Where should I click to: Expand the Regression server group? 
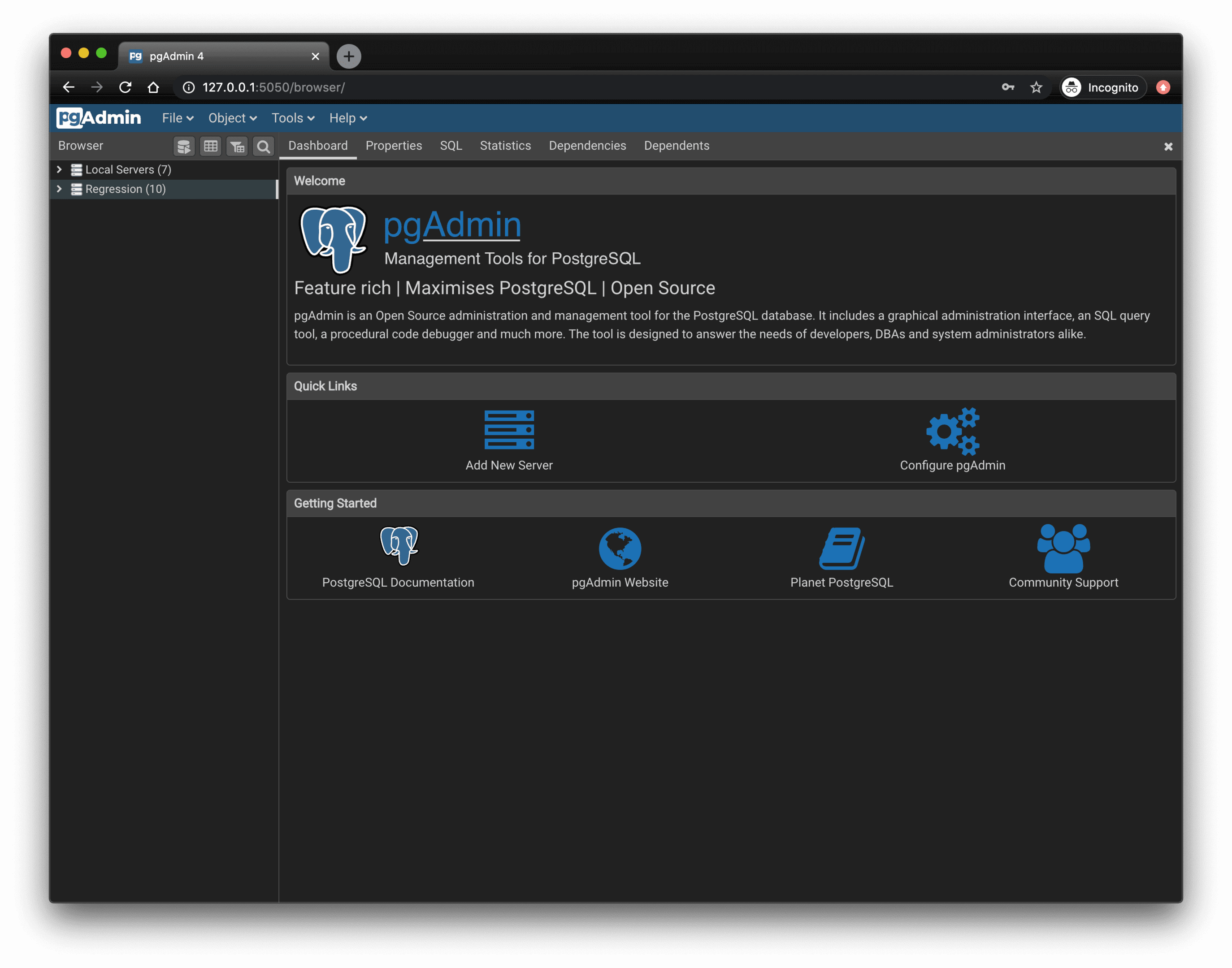[x=59, y=189]
